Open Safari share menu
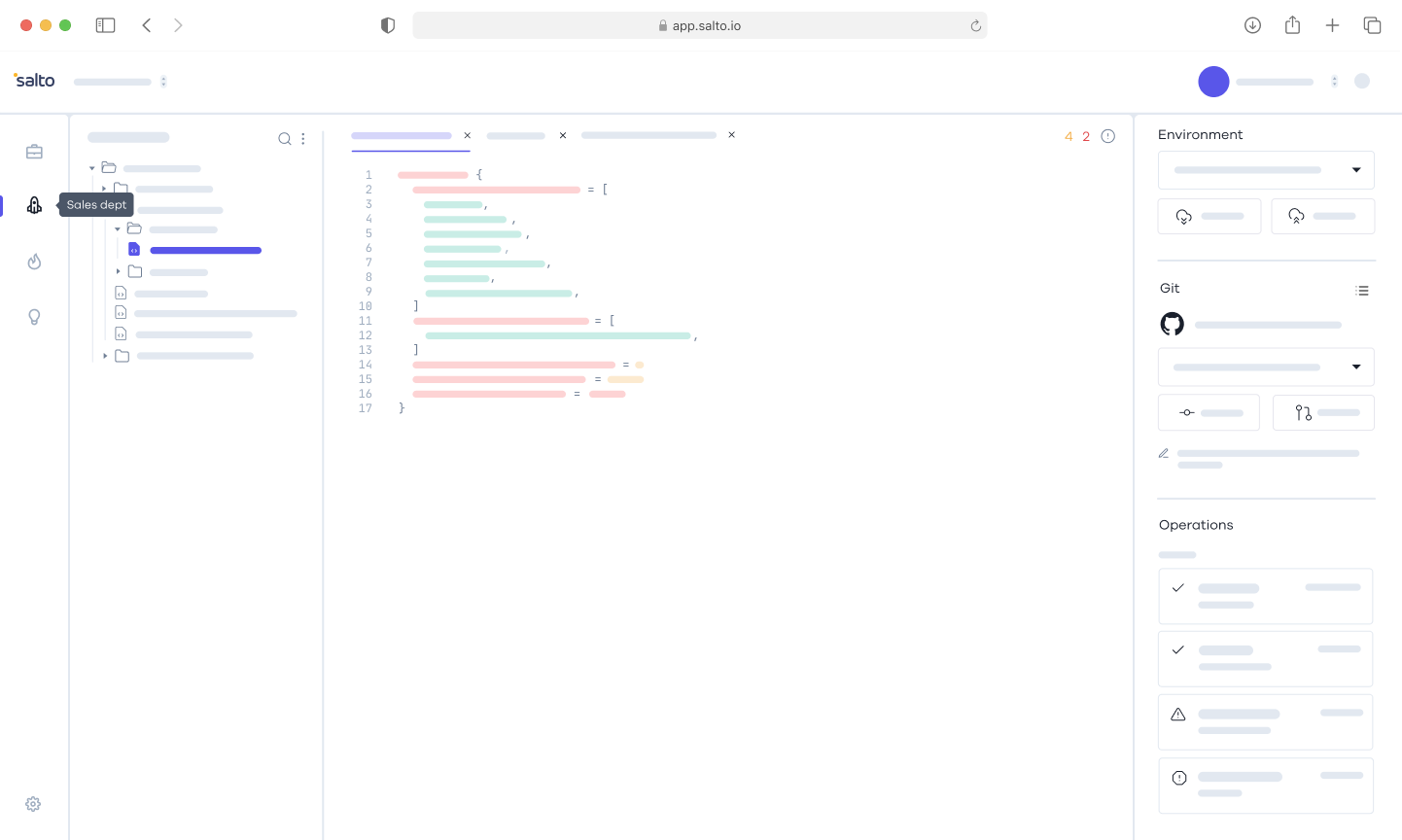Image resolution: width=1402 pixels, height=840 pixels. (x=1292, y=25)
